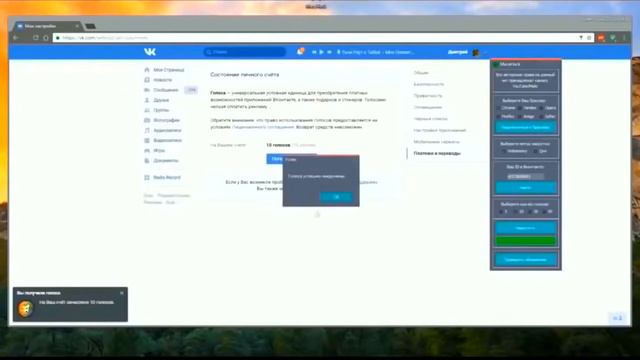Open the Приватность settings tab
Screen dimensions: 640x360
coord(428,96)
